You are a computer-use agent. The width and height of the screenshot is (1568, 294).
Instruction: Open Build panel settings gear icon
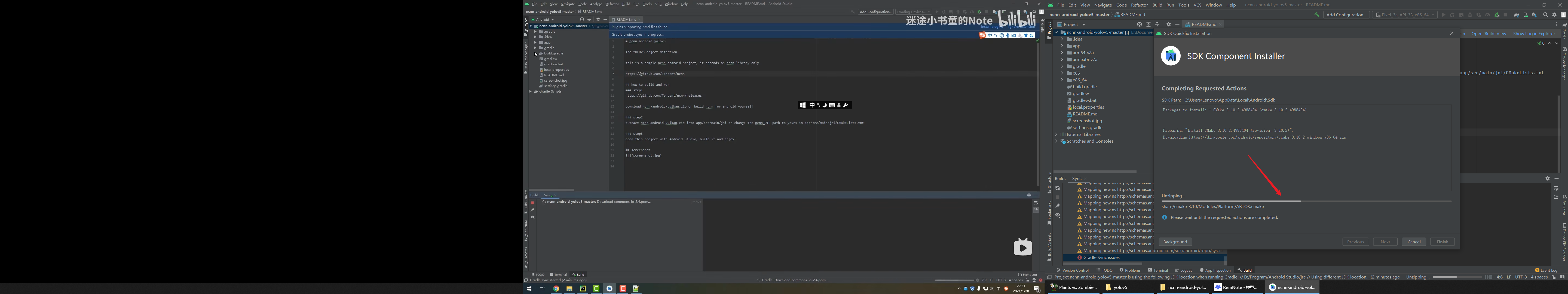[x=1547, y=178]
